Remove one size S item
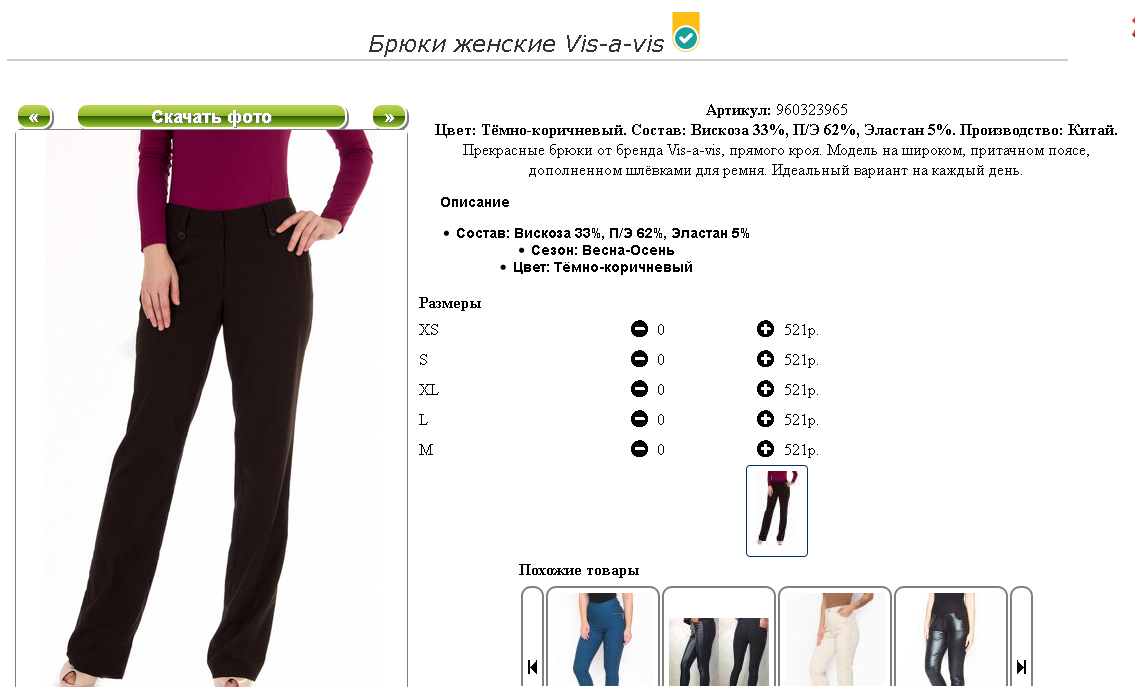This screenshot has height=687, width=1135. coord(639,359)
